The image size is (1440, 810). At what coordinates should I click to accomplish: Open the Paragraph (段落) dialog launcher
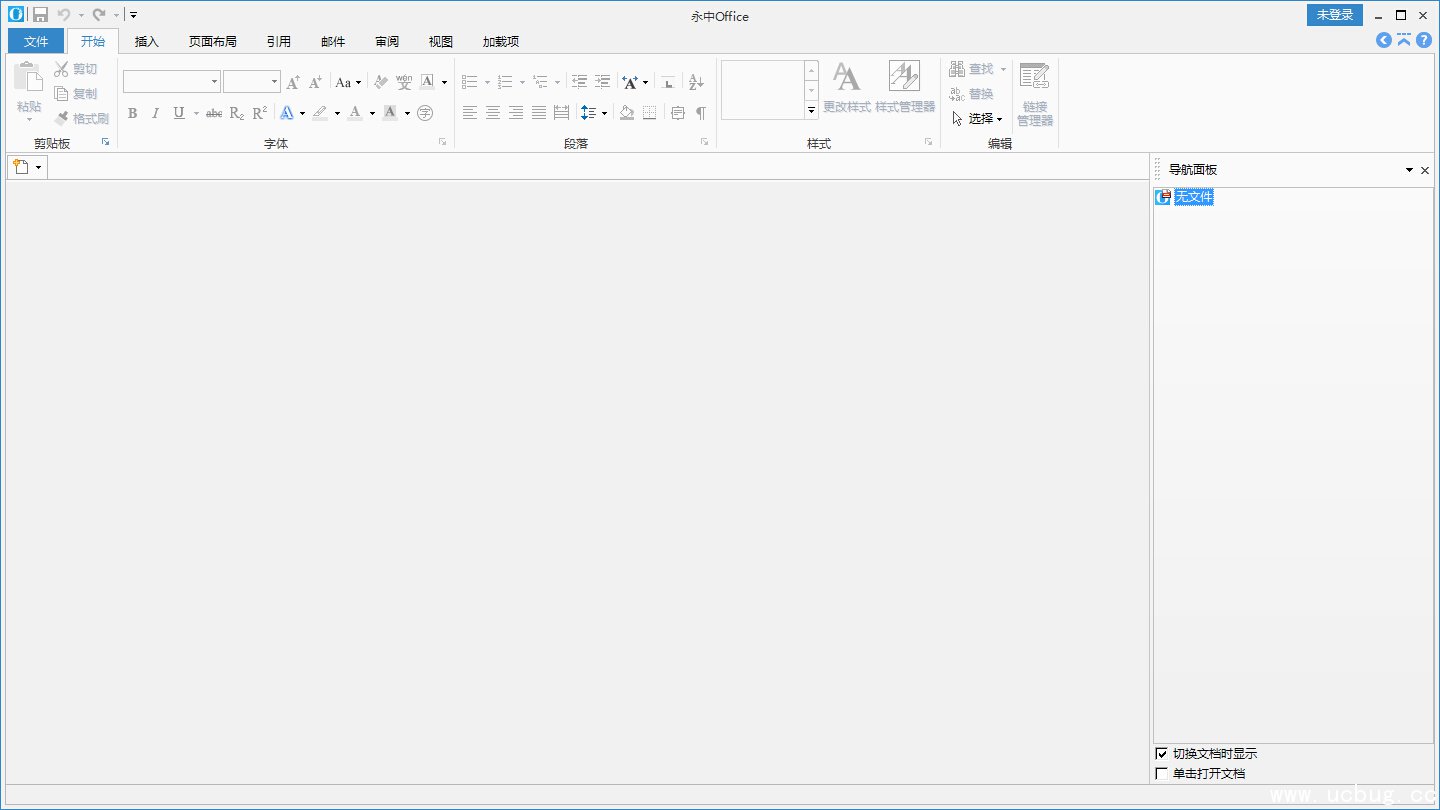click(x=704, y=142)
